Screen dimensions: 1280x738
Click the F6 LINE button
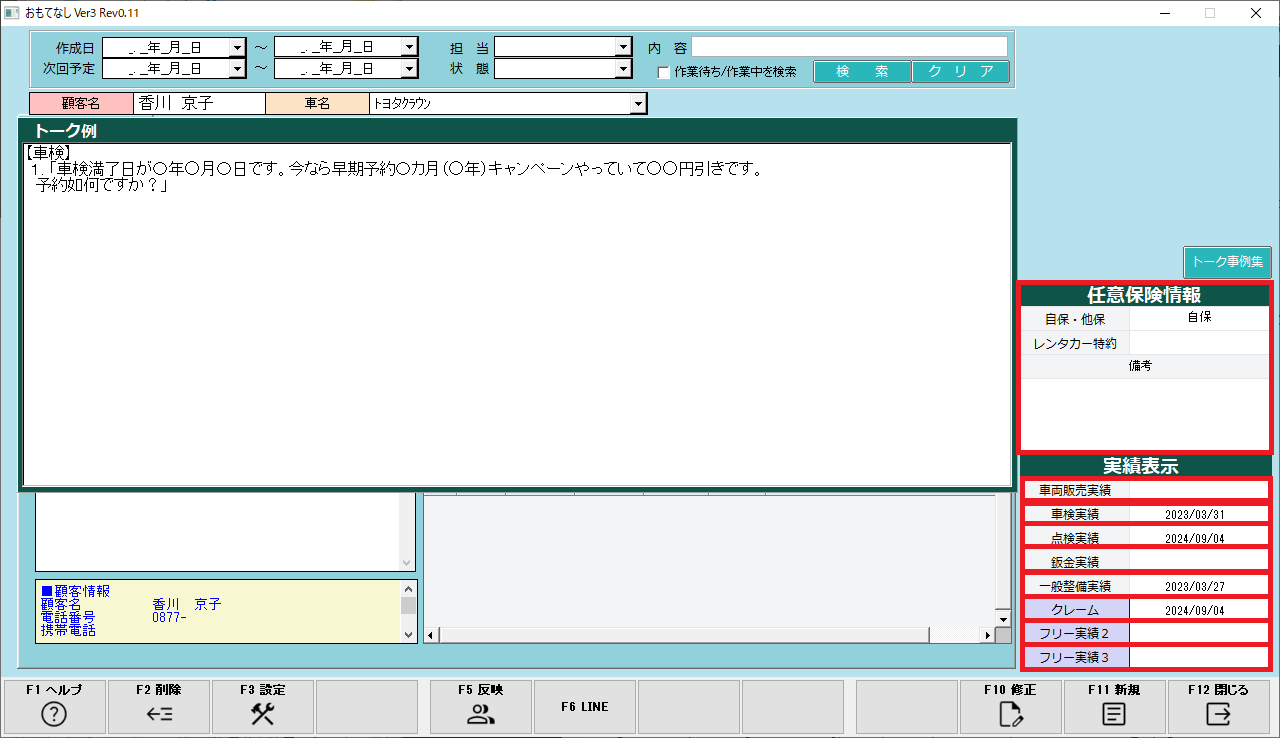point(585,707)
